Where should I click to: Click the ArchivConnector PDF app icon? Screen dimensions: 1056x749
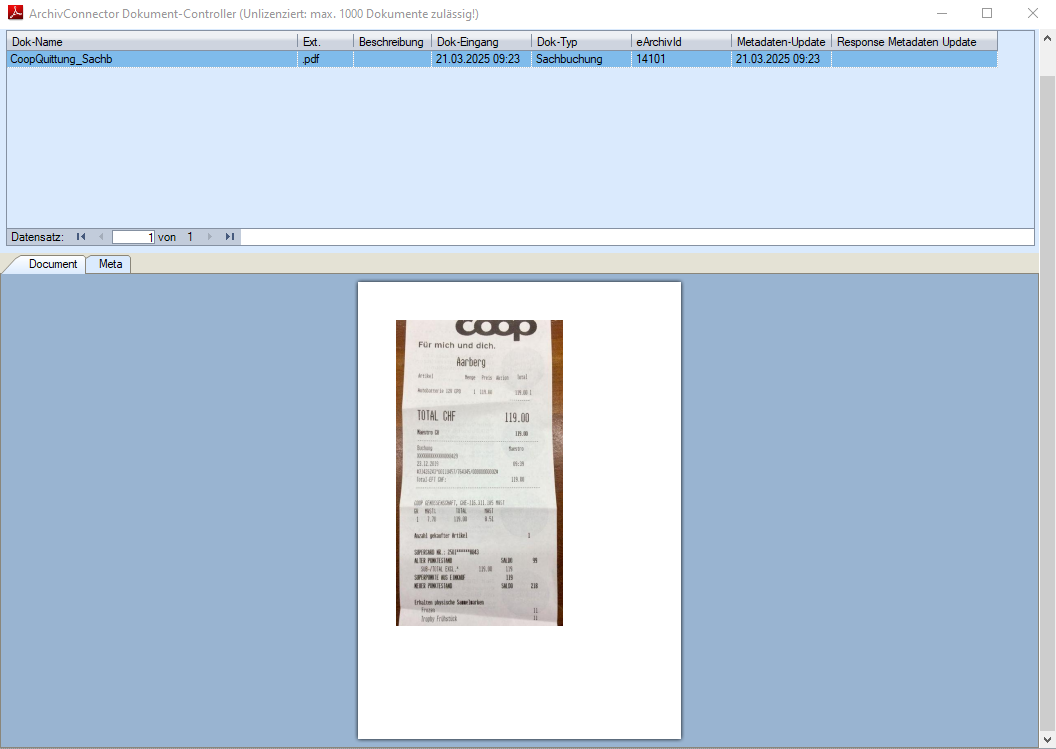click(x=15, y=13)
